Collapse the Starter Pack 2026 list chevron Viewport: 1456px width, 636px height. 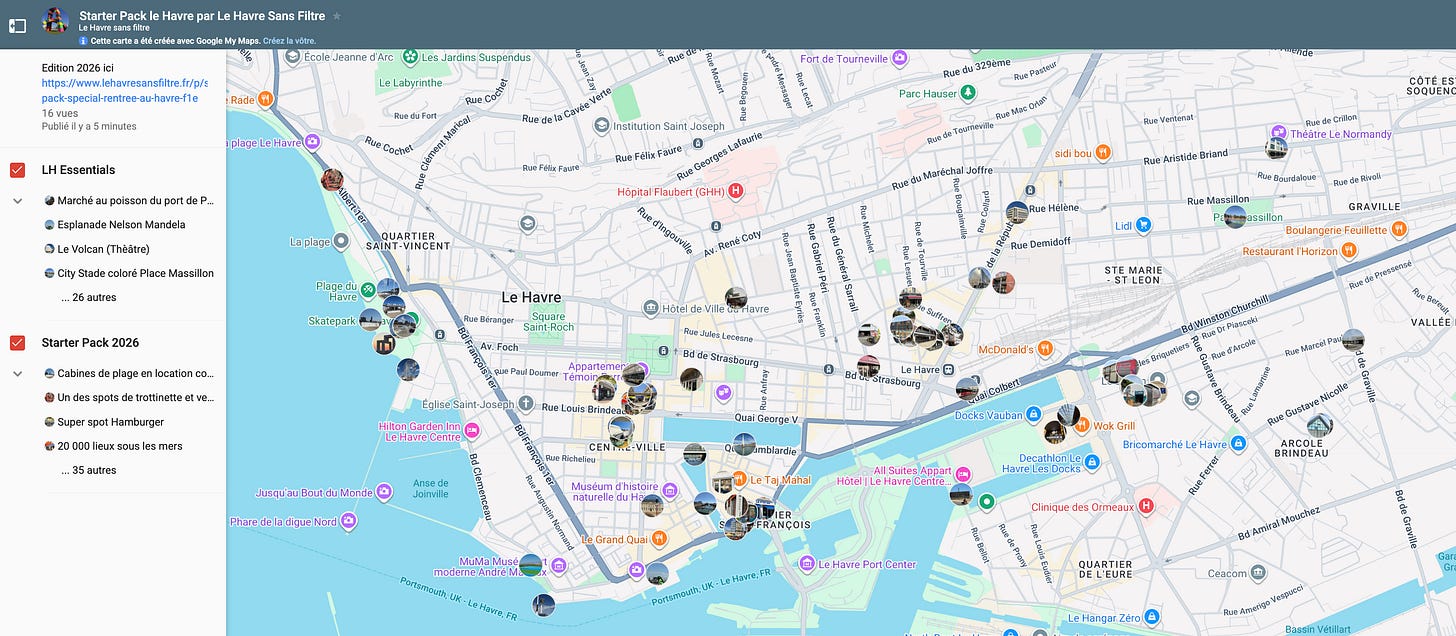click(x=17, y=374)
